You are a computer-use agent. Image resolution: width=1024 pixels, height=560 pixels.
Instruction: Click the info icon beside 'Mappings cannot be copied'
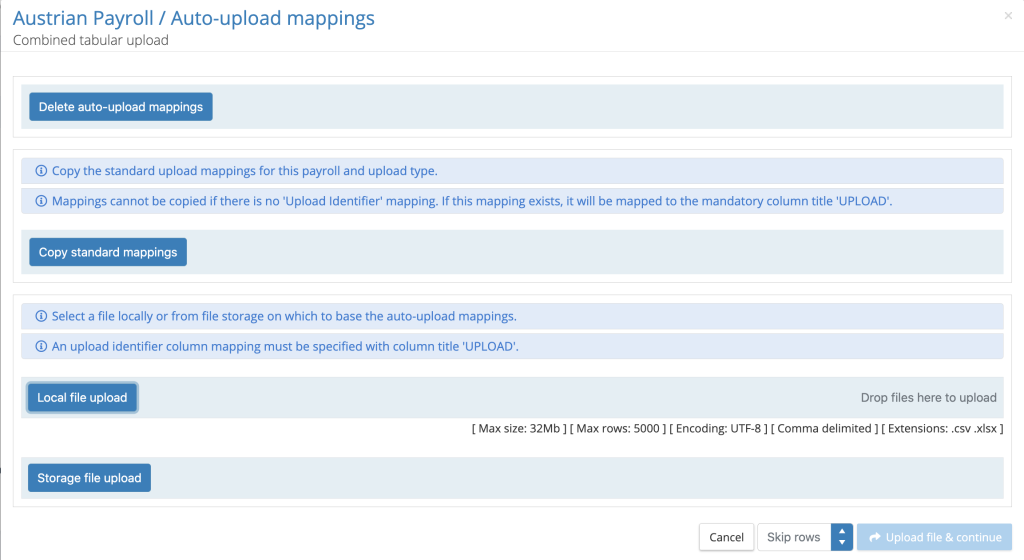click(x=41, y=201)
